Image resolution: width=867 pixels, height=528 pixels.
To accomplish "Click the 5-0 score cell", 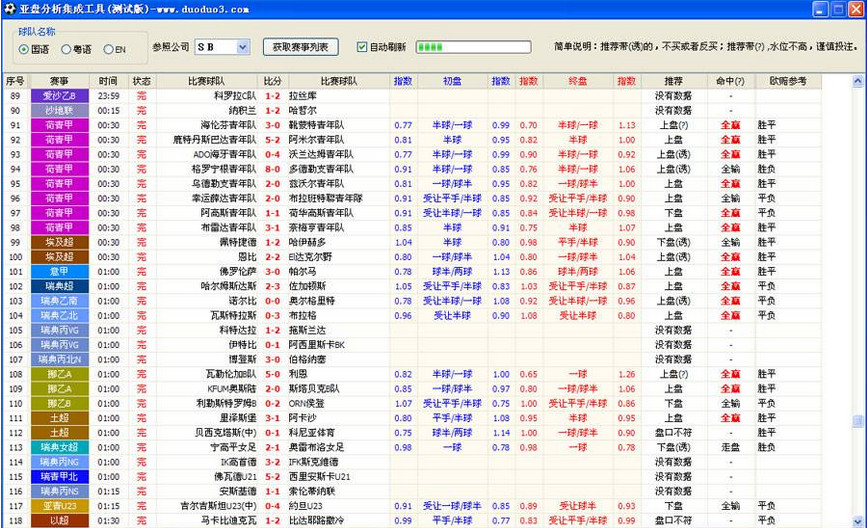I will click(273, 374).
